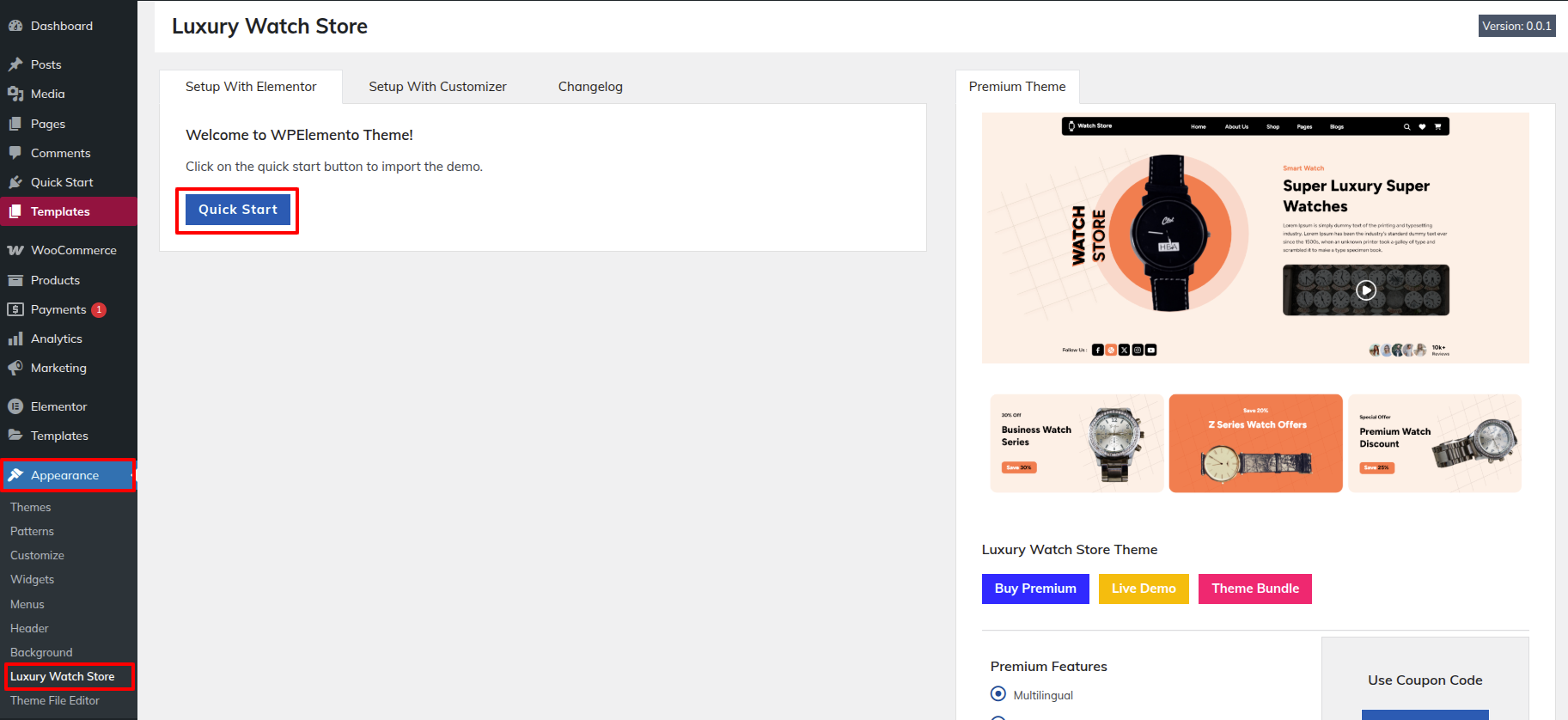Click the X social icon in preview
This screenshot has width=1568, height=720.
[1124, 350]
